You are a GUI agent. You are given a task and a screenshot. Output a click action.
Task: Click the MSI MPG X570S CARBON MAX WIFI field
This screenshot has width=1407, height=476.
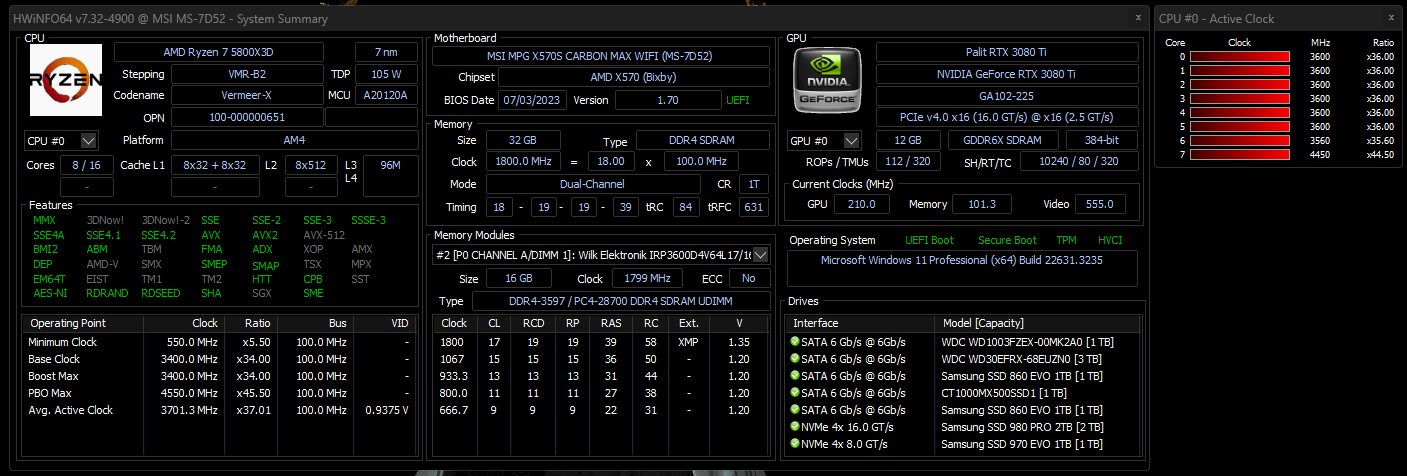point(601,56)
